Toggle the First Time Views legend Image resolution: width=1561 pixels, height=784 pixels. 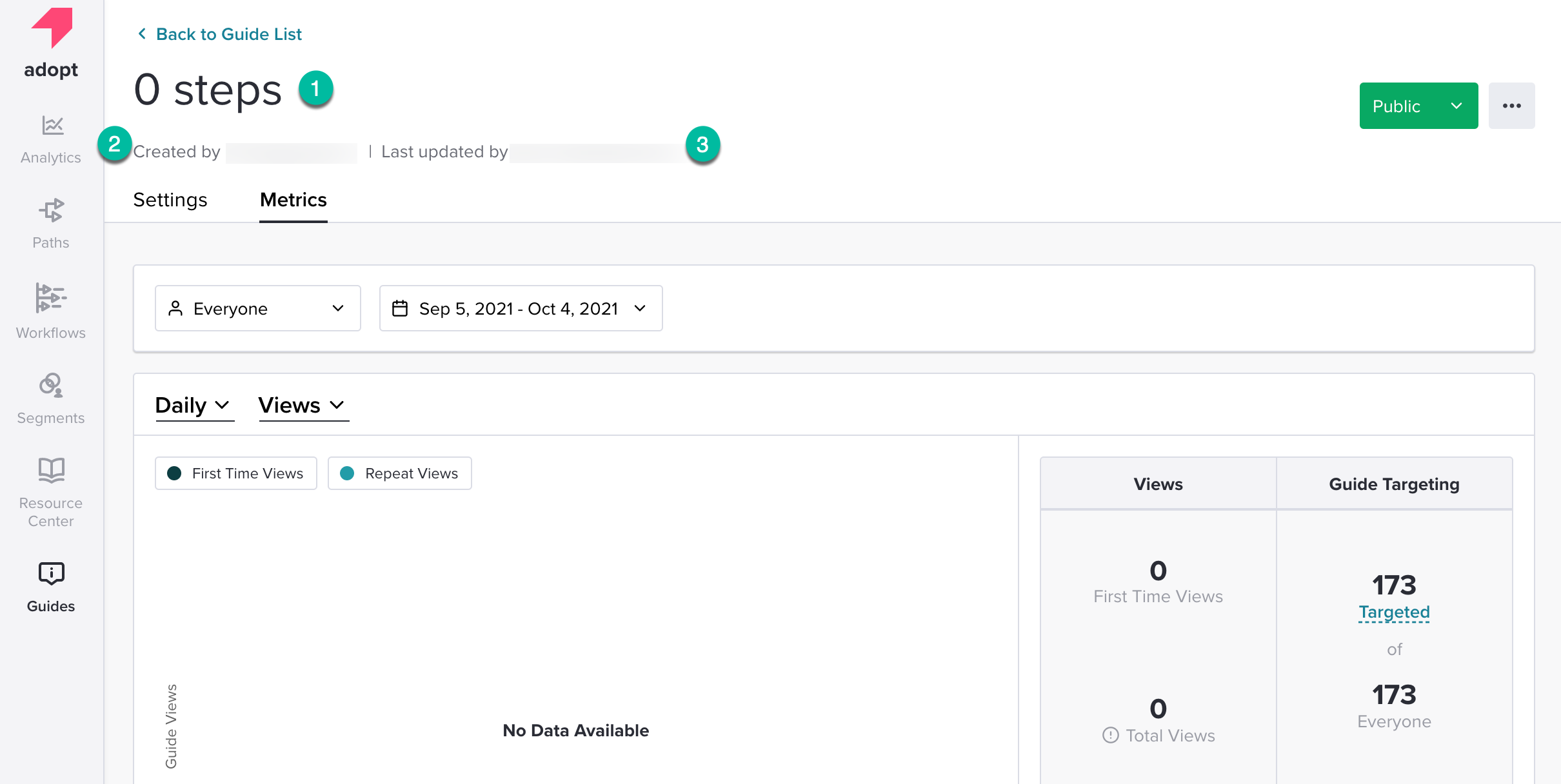tap(236, 473)
